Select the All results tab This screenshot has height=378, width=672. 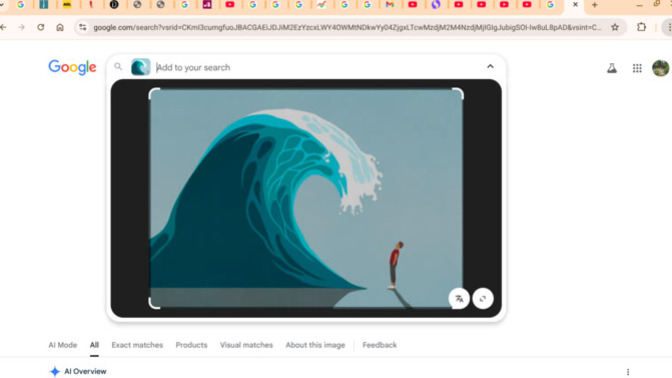tap(94, 345)
